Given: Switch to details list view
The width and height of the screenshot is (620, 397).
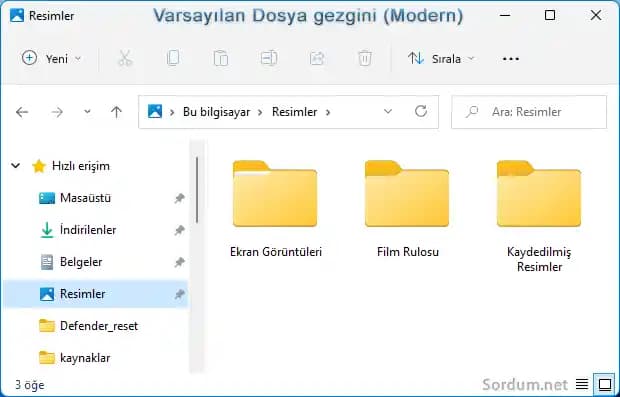Looking at the screenshot, I should [x=582, y=384].
